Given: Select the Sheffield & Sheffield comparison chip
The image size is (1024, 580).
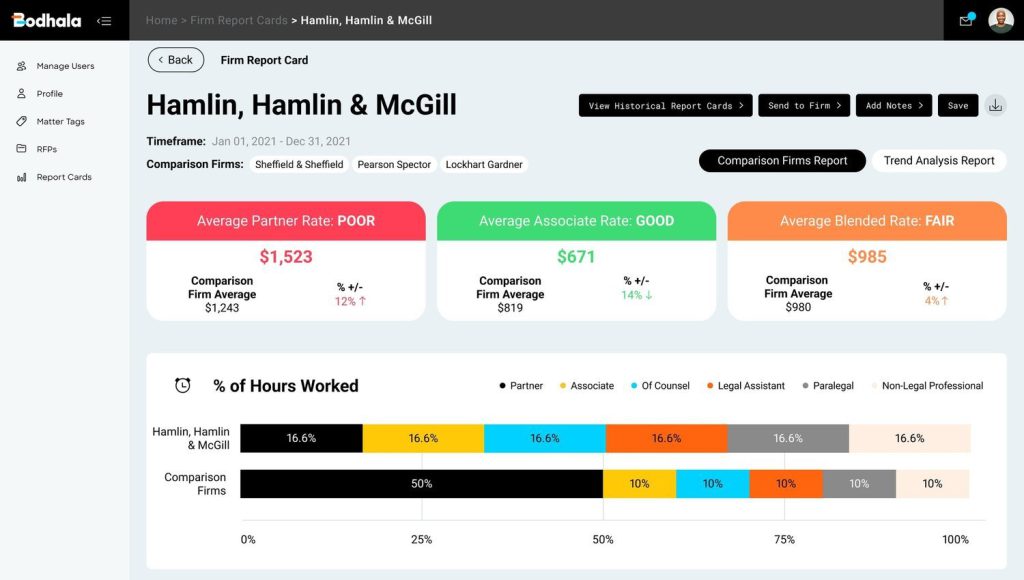Looking at the screenshot, I should (x=299, y=165).
